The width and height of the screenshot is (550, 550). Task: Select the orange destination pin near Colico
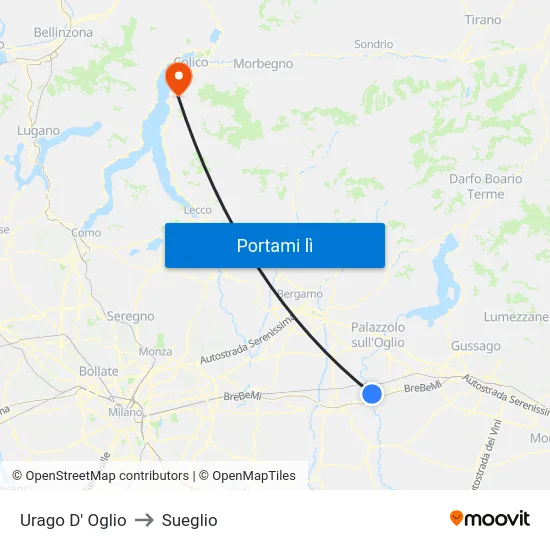coord(179,79)
